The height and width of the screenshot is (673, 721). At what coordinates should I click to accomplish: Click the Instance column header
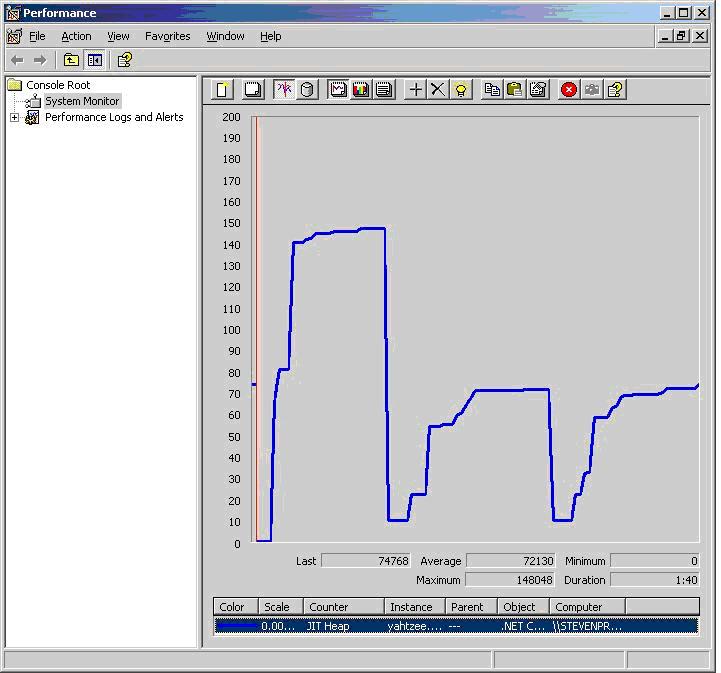pyautogui.click(x=415, y=607)
